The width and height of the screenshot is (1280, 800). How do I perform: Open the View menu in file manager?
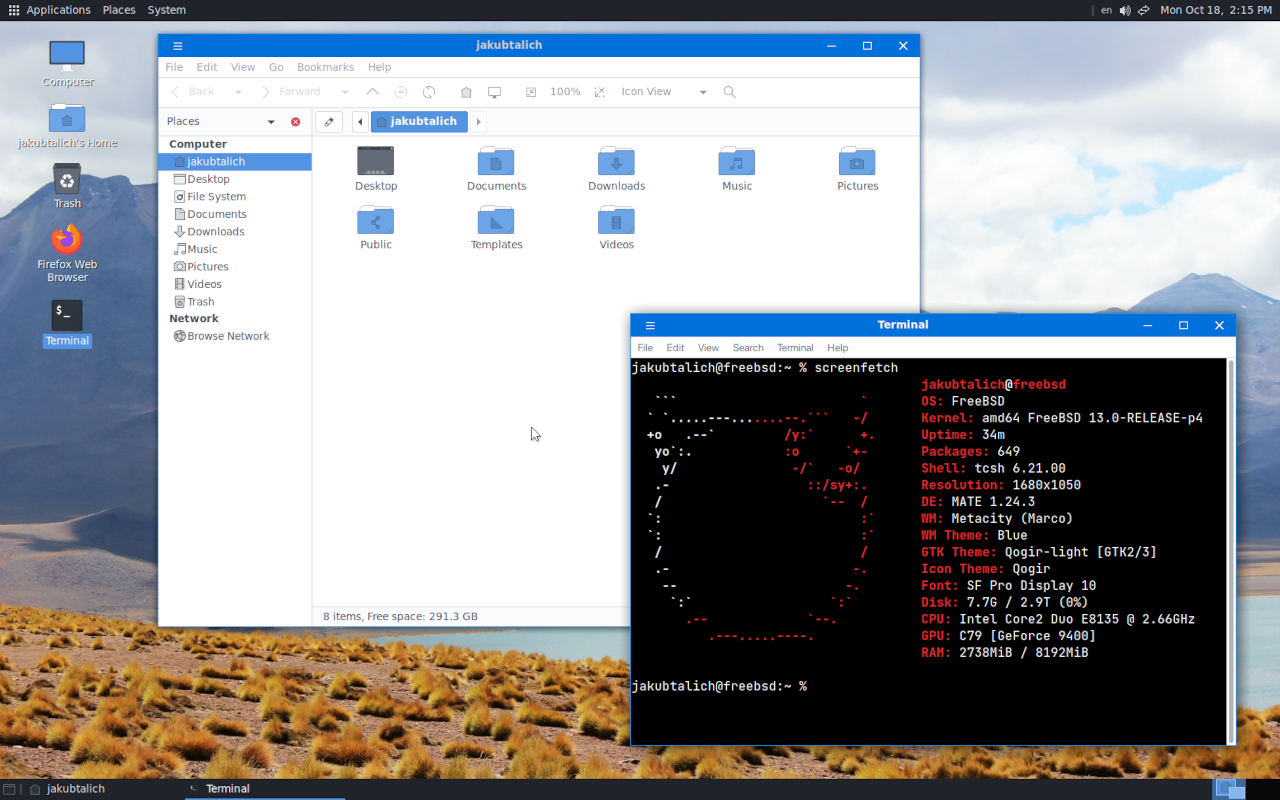click(x=243, y=67)
